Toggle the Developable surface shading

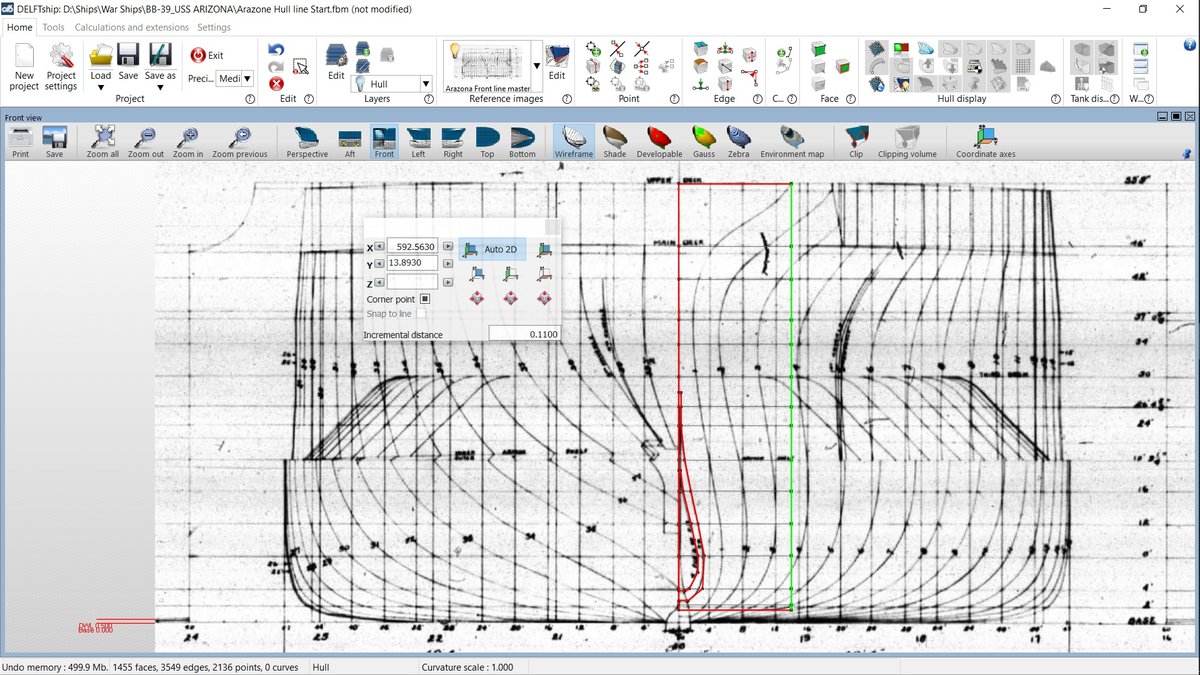658,141
